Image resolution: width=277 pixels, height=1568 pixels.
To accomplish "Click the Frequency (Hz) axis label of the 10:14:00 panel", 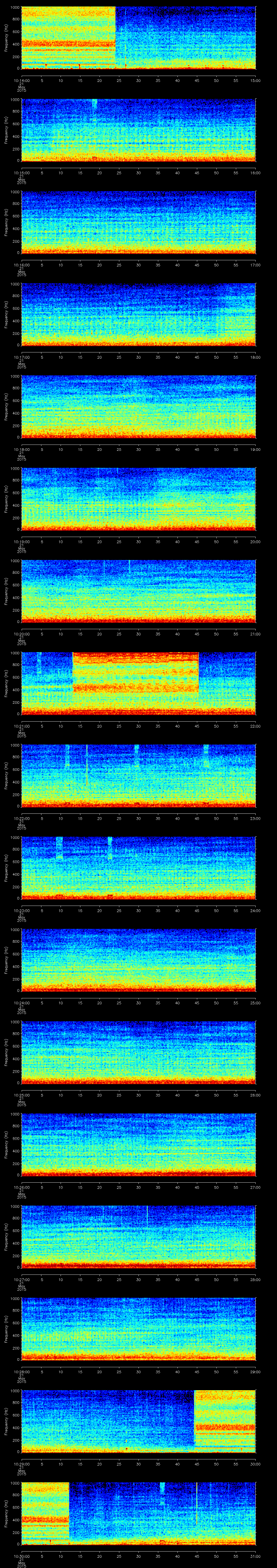I will point(6,38).
